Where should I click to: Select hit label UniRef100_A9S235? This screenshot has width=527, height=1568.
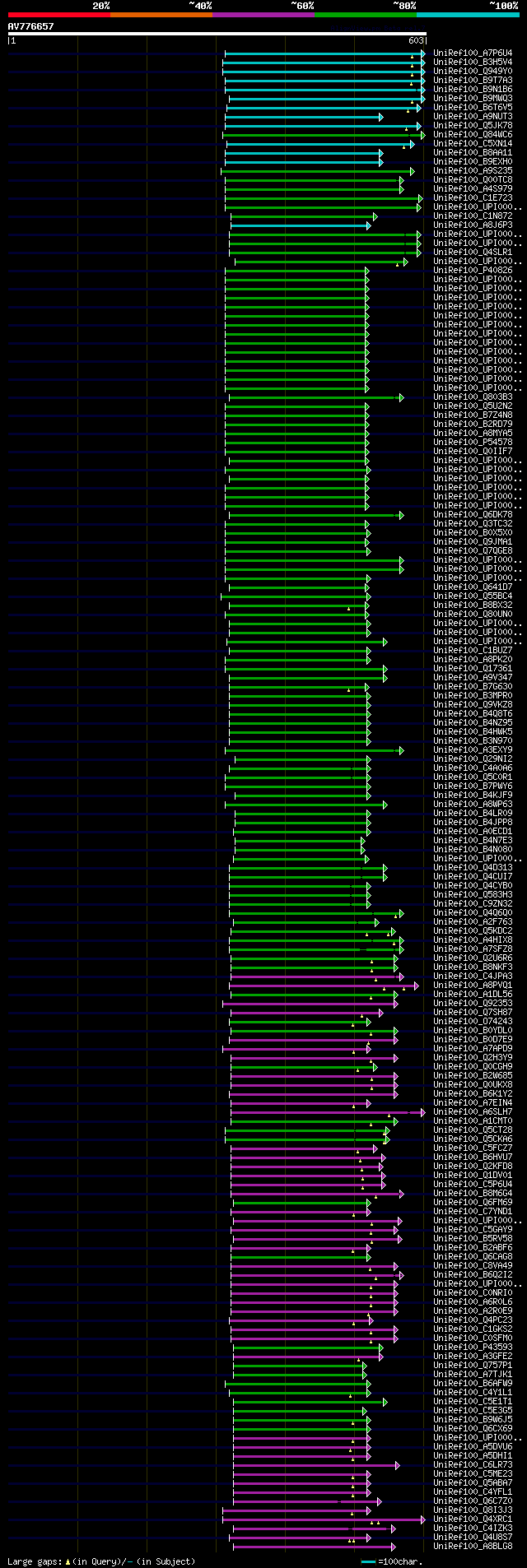tap(473, 170)
